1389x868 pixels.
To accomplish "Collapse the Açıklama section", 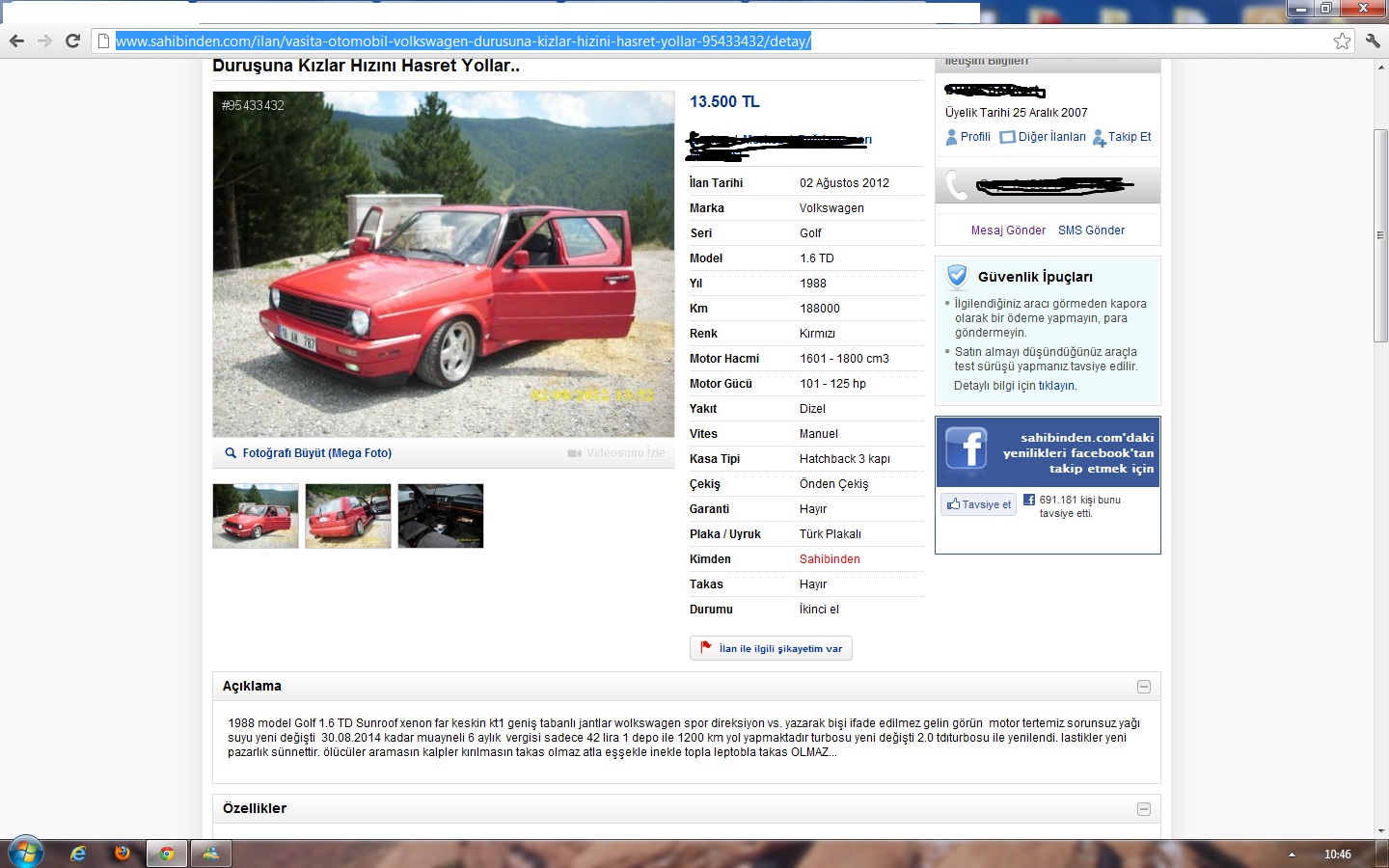I will tap(1144, 687).
